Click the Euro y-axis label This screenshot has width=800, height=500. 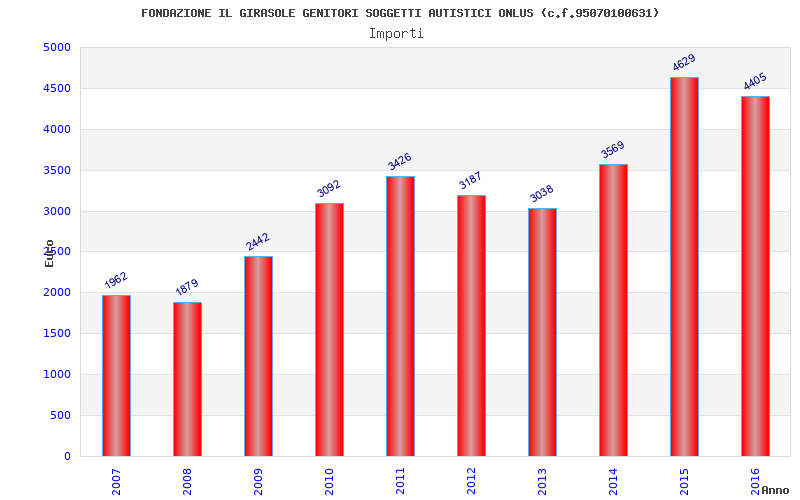click(49, 254)
